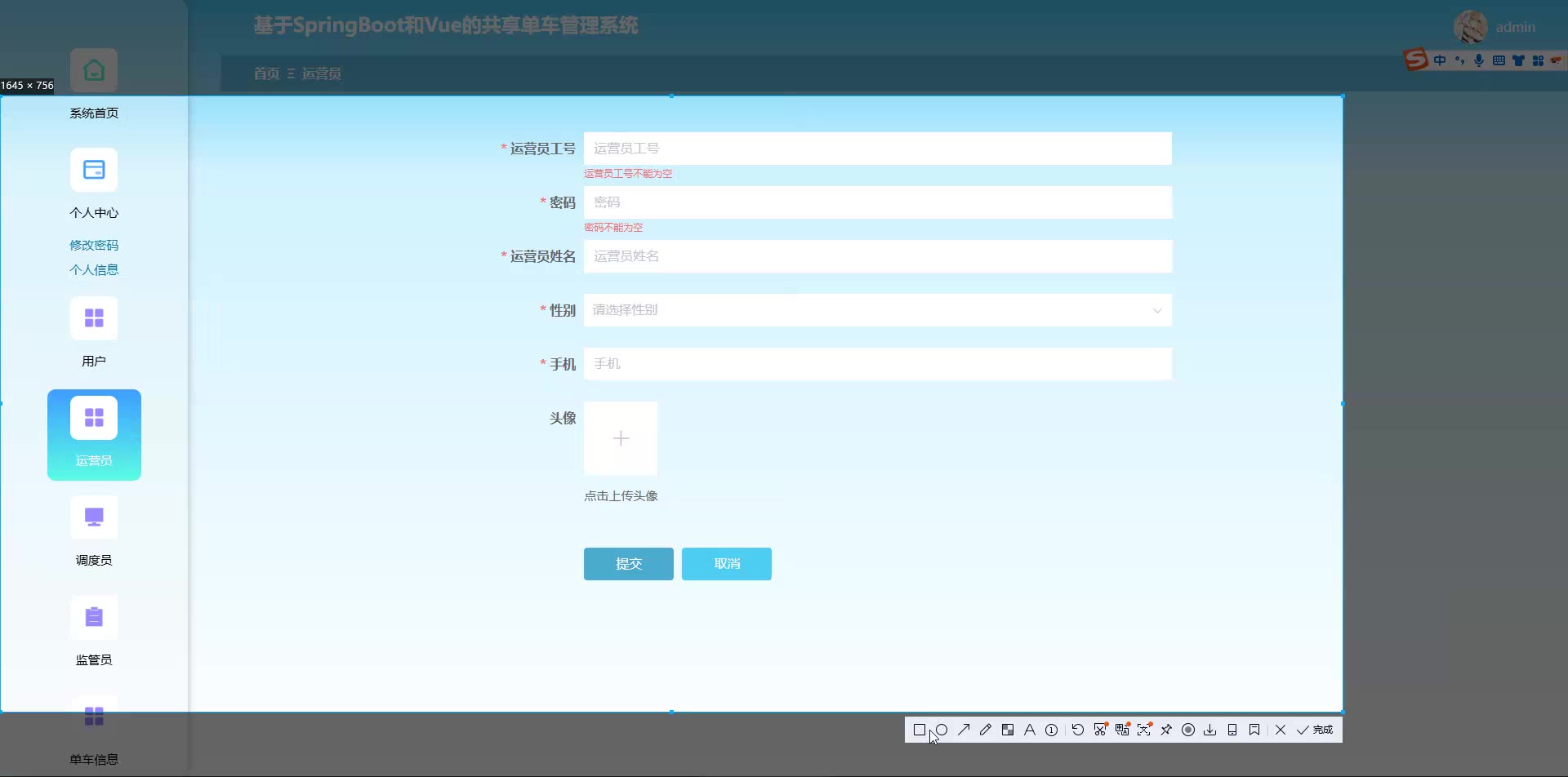Undo the last screenshot annotation
The width and height of the screenshot is (1568, 777).
coord(1078,730)
